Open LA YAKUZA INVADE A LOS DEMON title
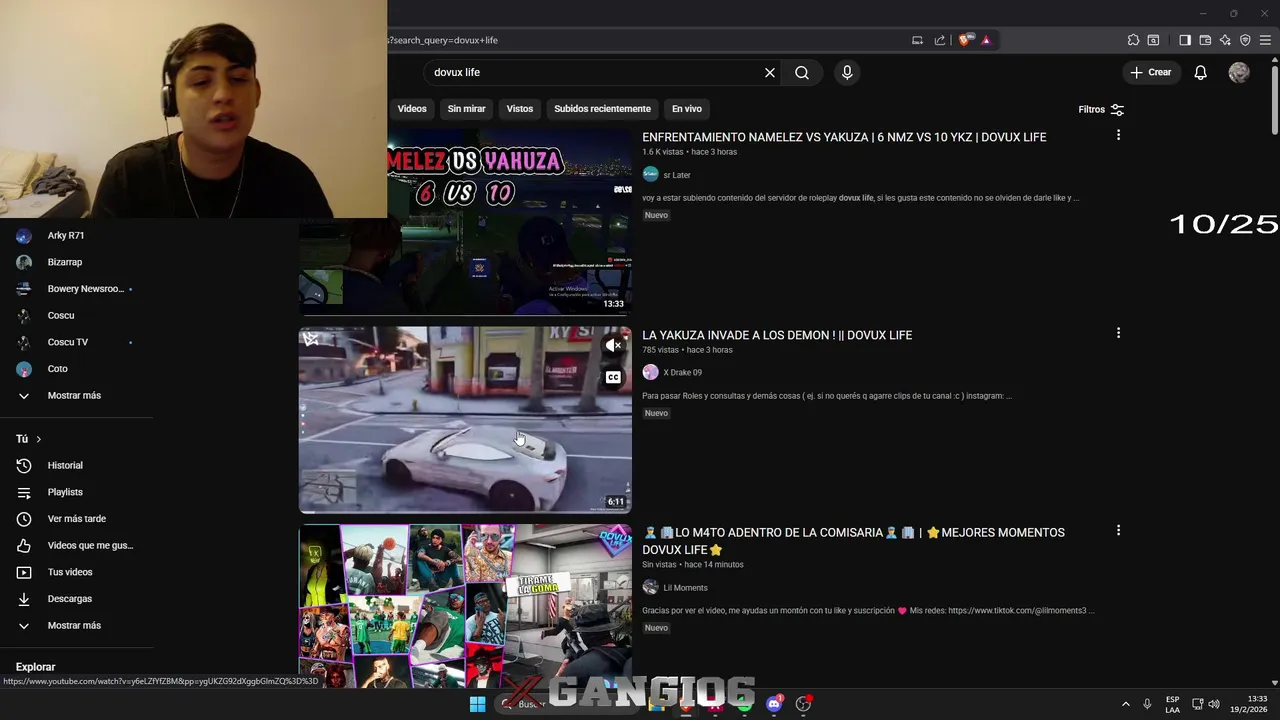 (777, 335)
